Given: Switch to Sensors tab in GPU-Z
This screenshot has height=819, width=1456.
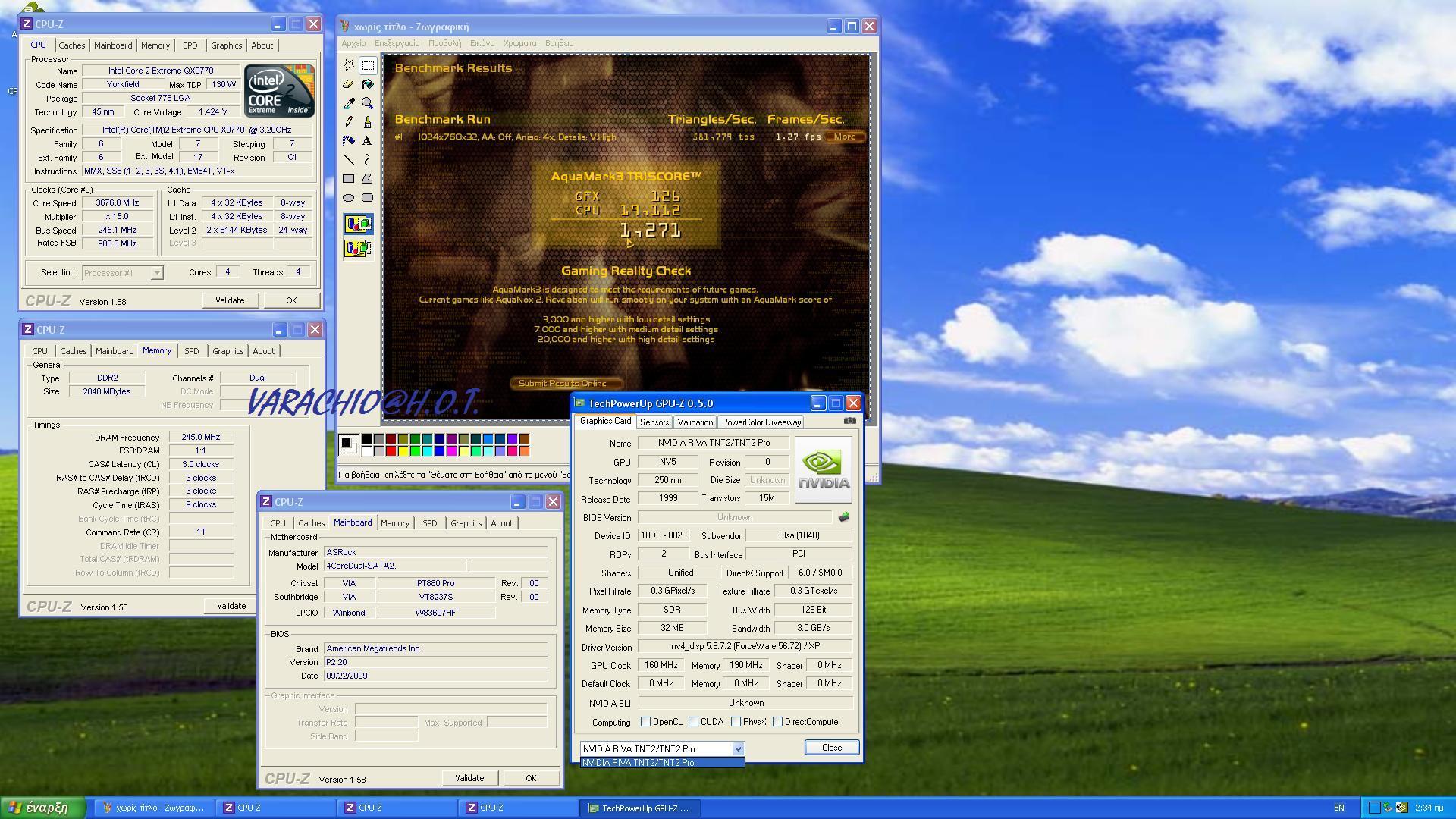Looking at the screenshot, I should (654, 422).
